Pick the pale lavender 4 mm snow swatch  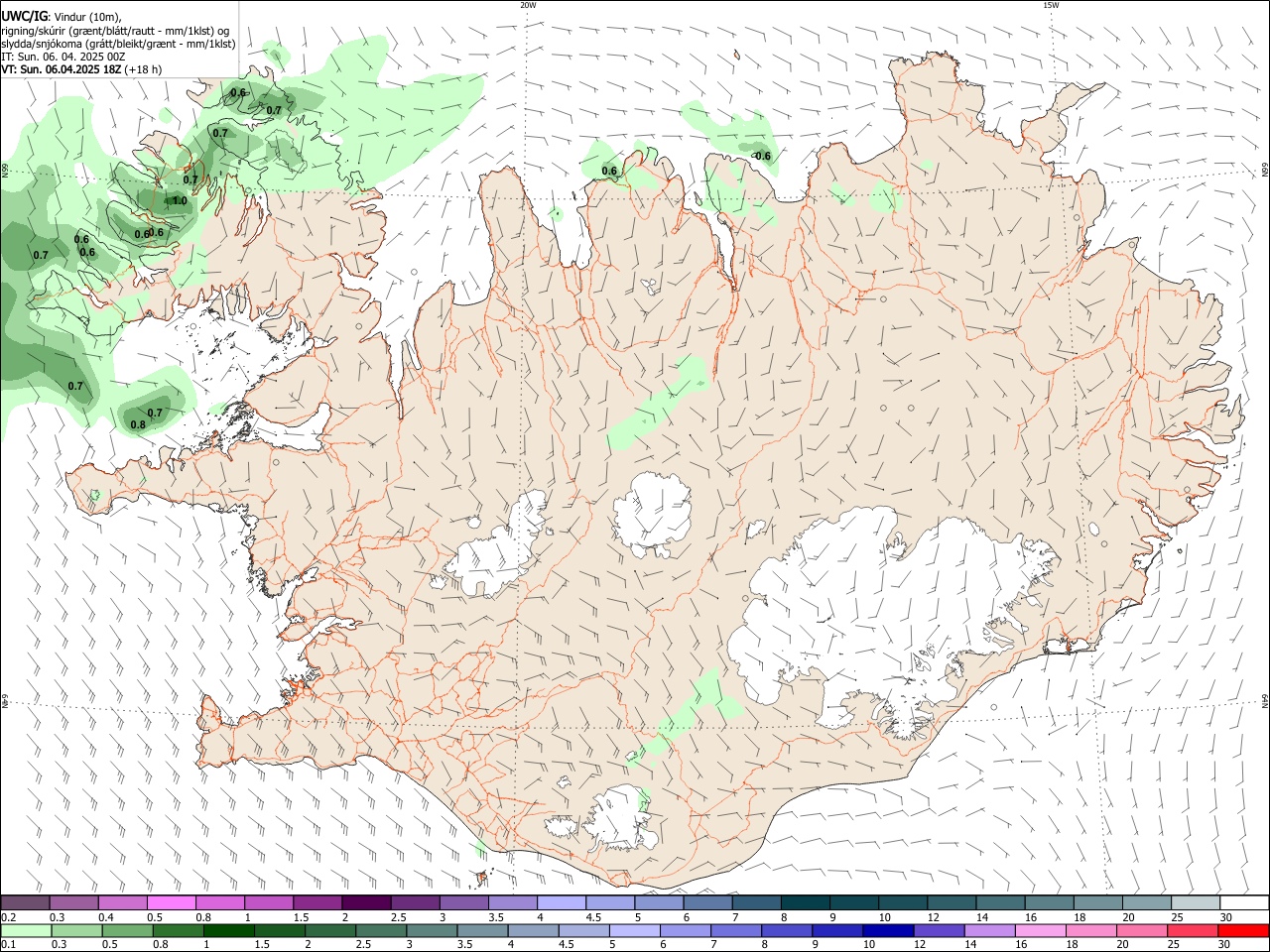561,903
